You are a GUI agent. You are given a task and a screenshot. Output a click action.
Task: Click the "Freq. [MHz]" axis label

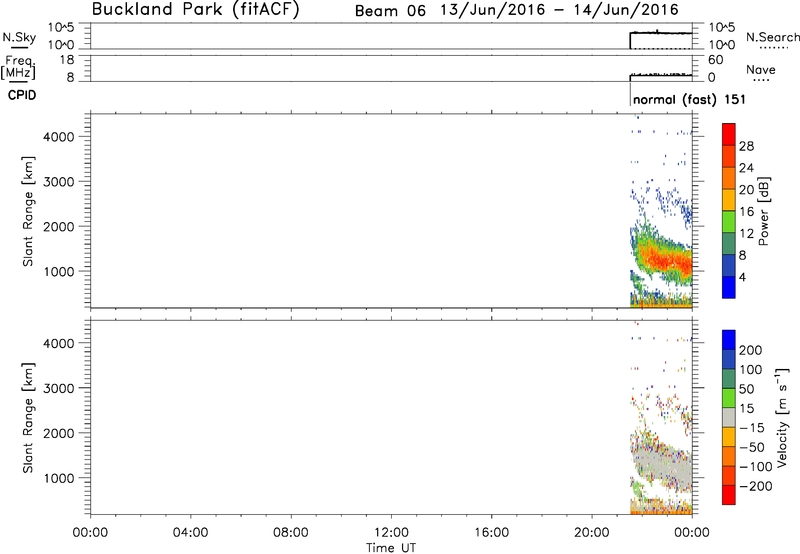click(18, 67)
